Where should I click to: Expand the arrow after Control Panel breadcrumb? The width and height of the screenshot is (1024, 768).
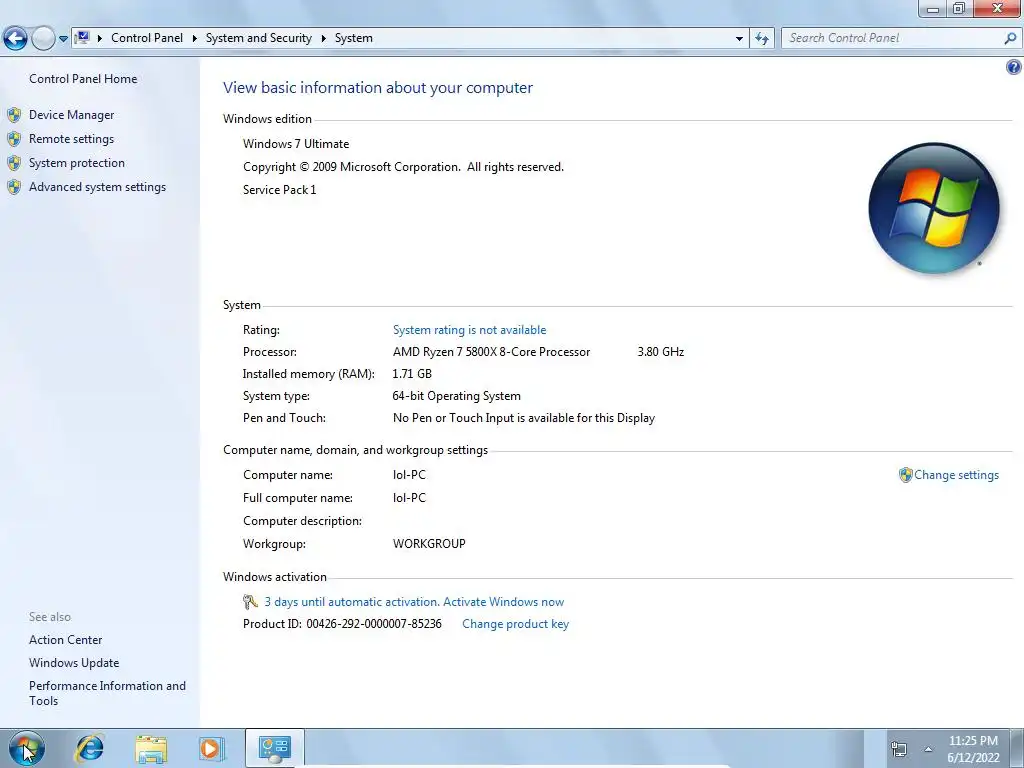(195, 39)
